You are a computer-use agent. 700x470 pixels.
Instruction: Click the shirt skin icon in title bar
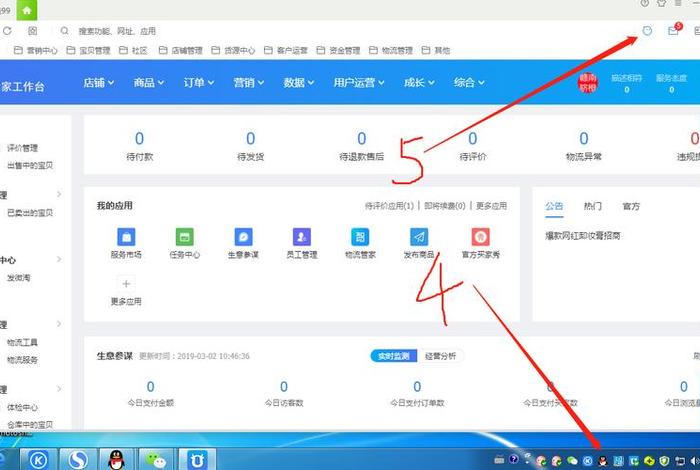coord(661,4)
